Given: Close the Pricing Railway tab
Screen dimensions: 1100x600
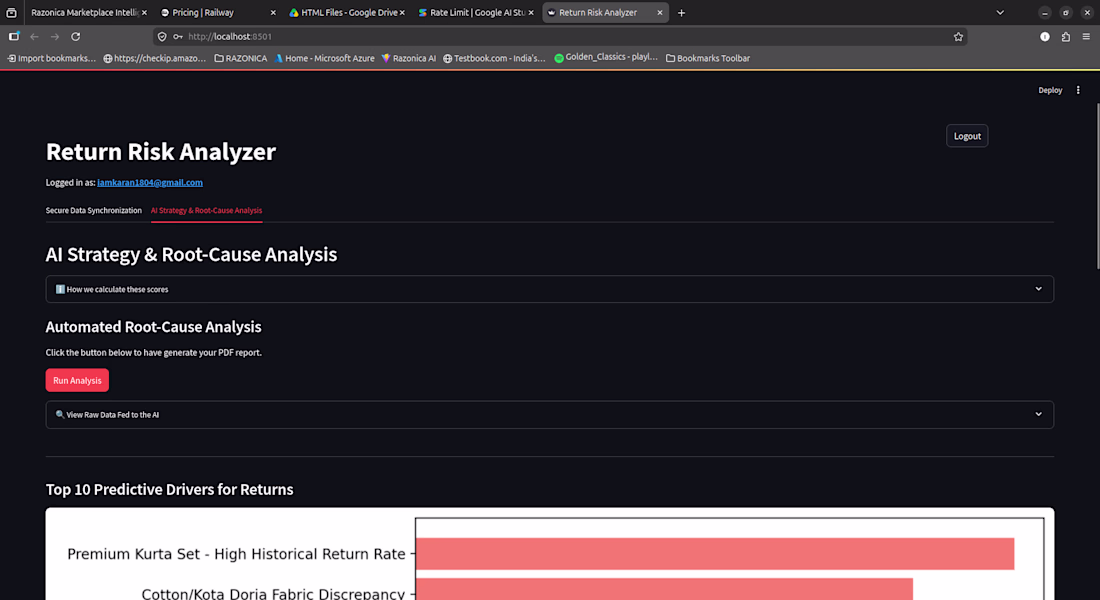Looking at the screenshot, I should click(x=273, y=13).
